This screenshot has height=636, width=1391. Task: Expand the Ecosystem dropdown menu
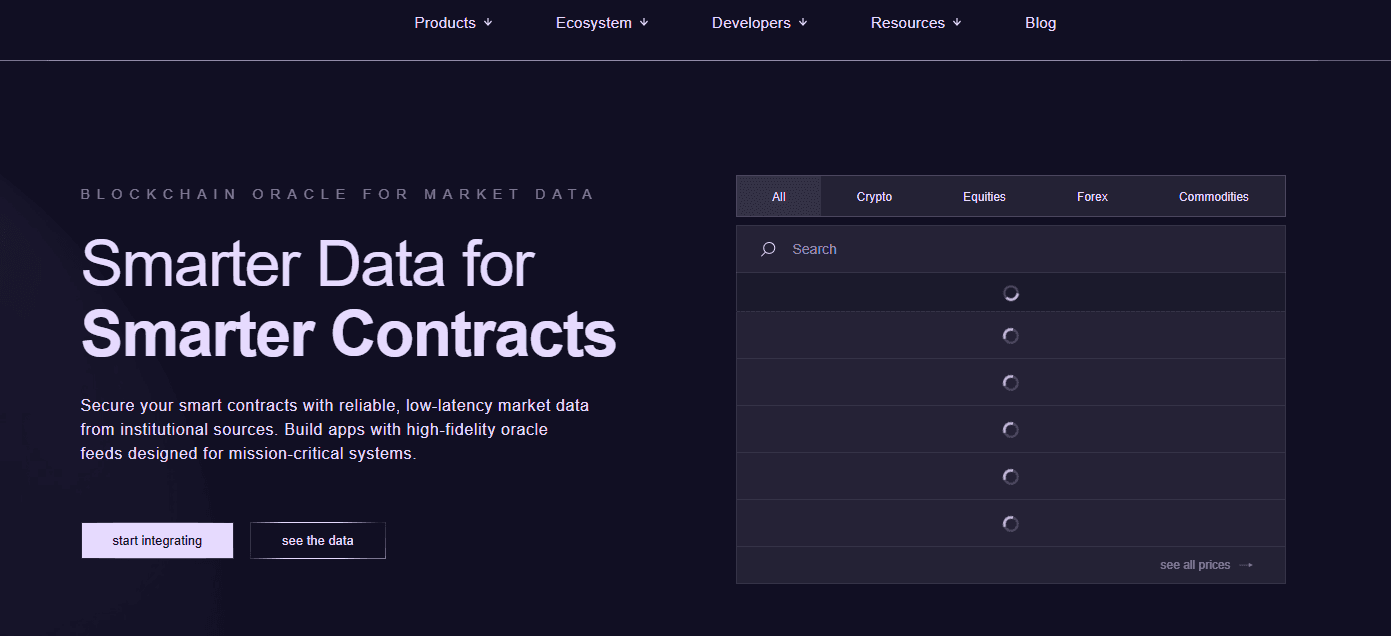point(602,23)
